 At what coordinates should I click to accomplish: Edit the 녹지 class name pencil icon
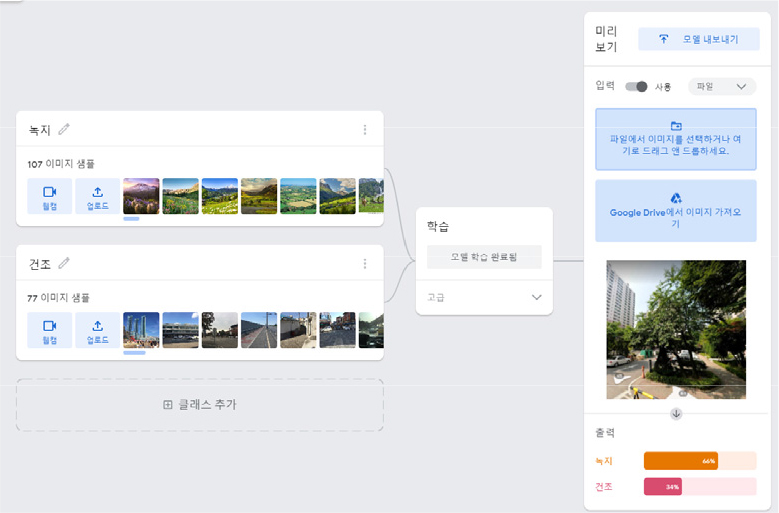click(64, 130)
